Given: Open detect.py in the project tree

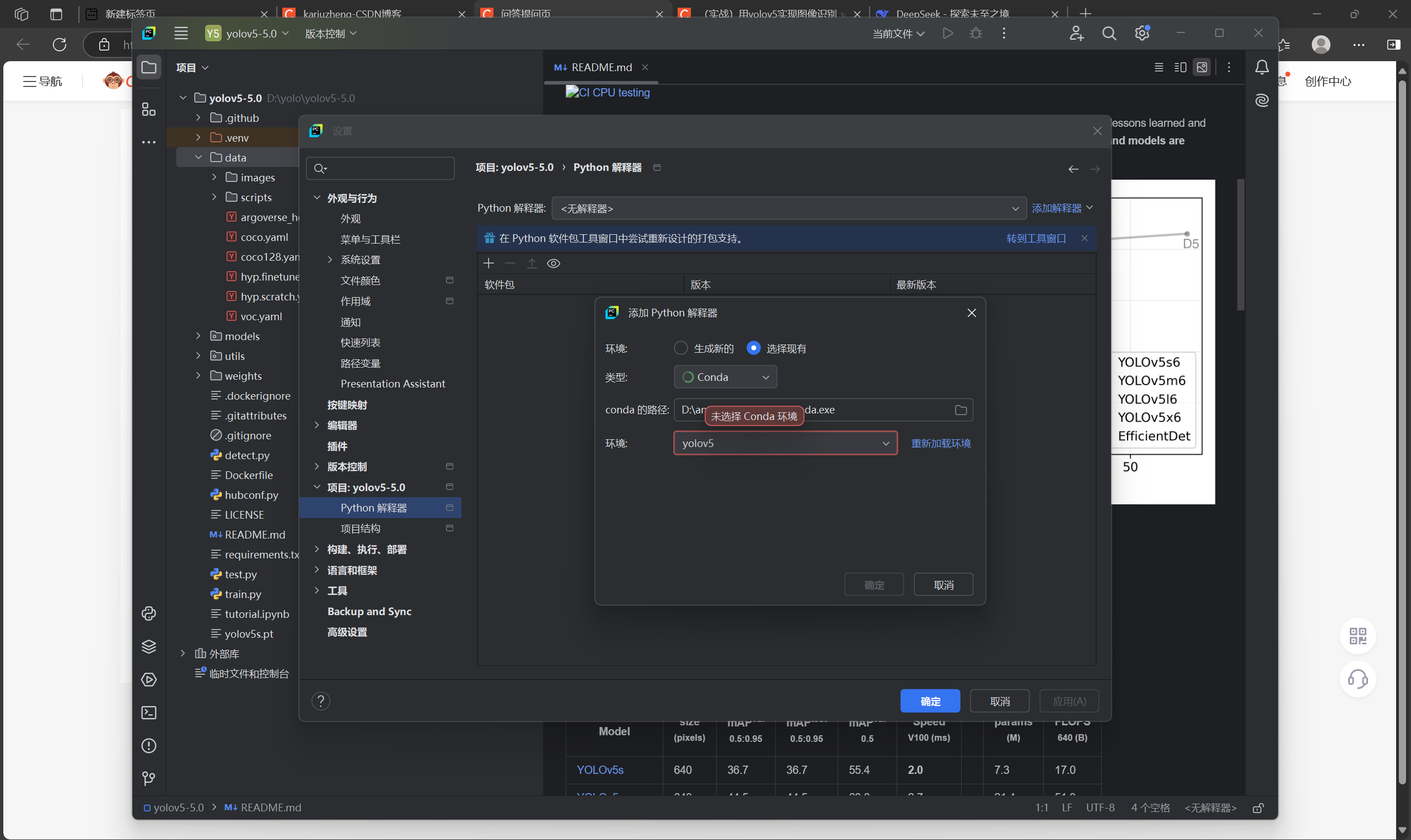Looking at the screenshot, I should (x=247, y=455).
